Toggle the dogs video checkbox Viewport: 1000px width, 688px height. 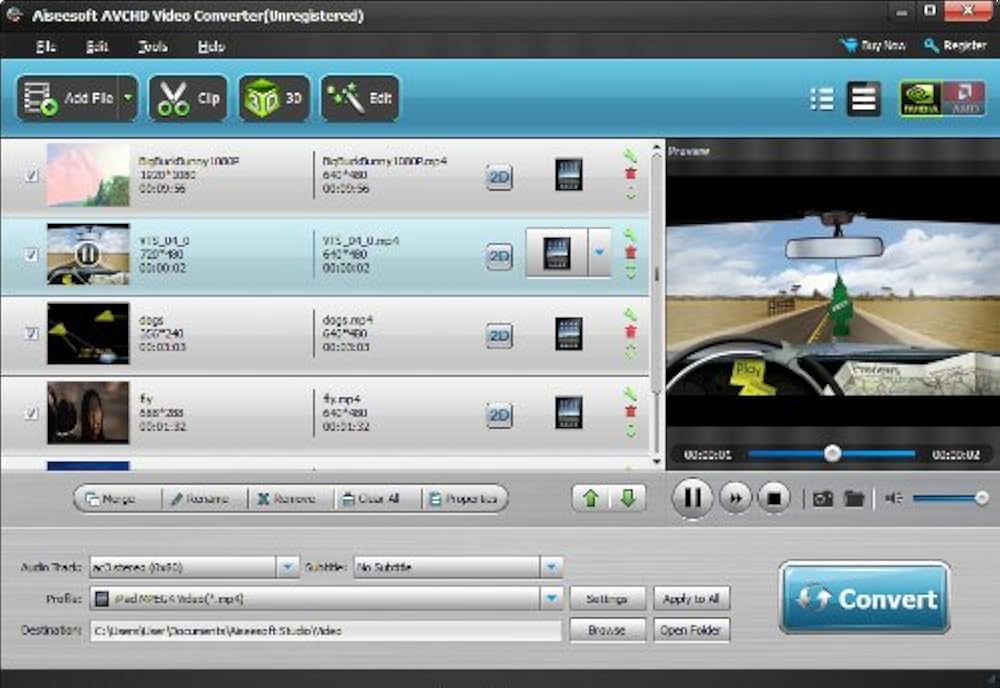pyautogui.click(x=31, y=333)
